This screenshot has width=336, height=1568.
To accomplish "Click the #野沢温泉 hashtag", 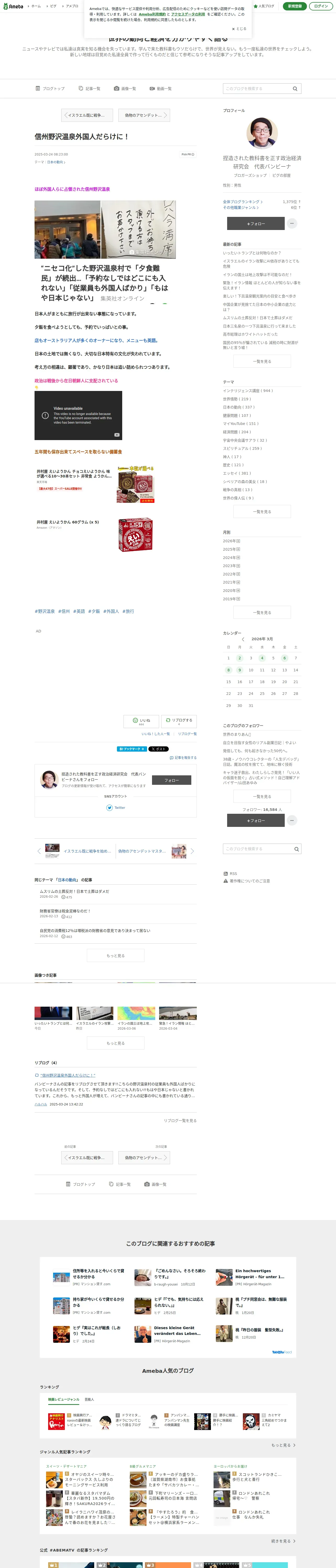I will (x=44, y=611).
